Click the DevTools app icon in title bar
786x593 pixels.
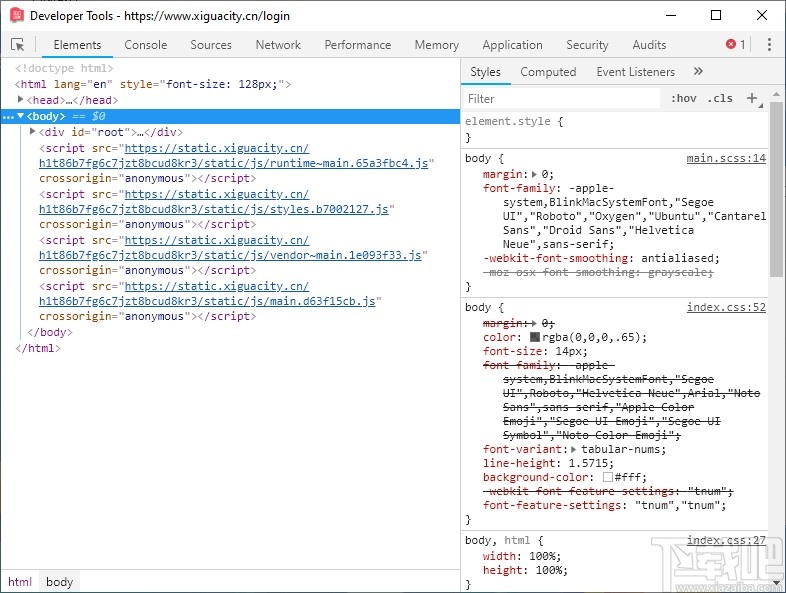click(16, 15)
